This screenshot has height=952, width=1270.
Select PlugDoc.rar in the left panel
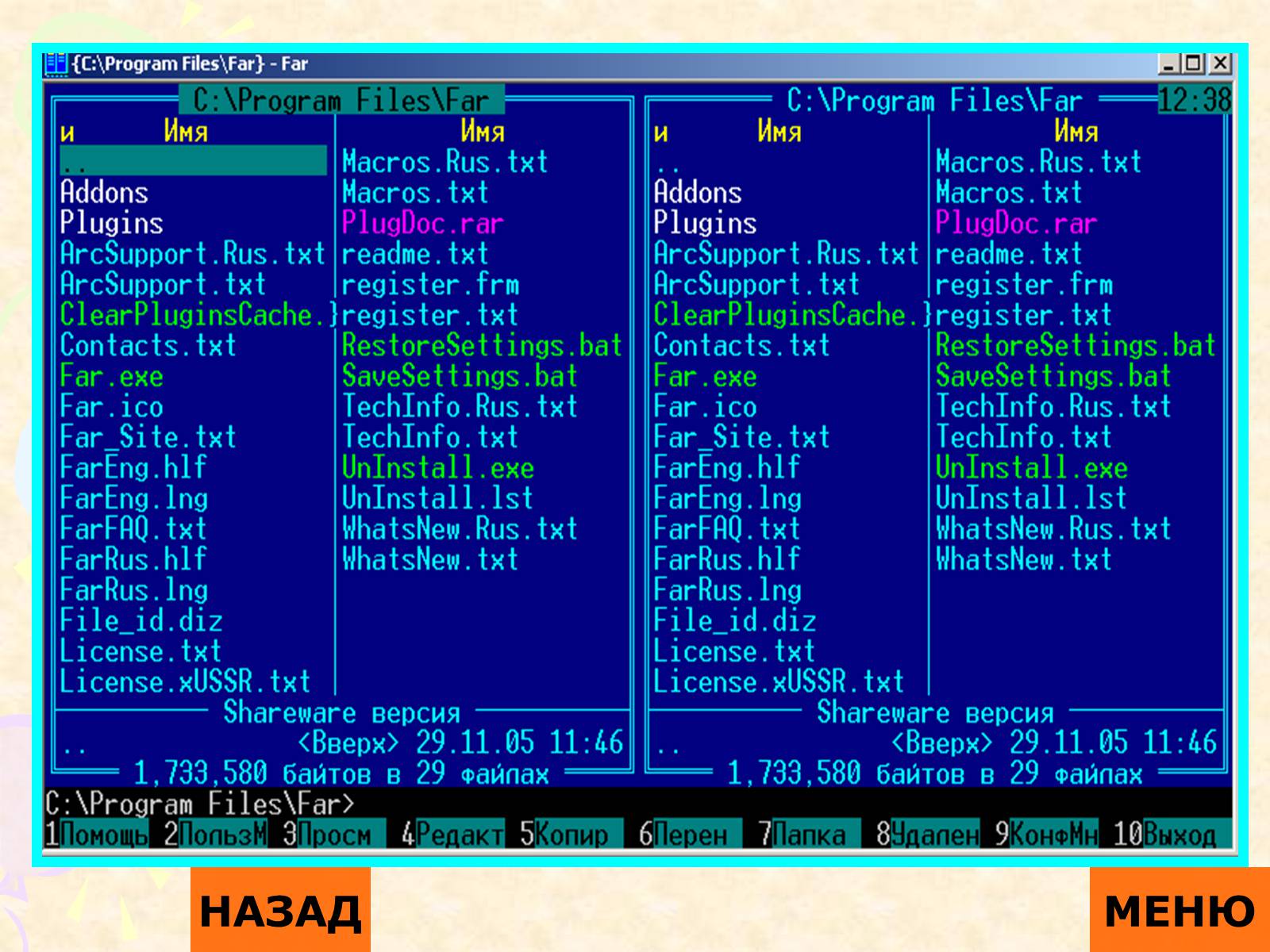pos(422,223)
